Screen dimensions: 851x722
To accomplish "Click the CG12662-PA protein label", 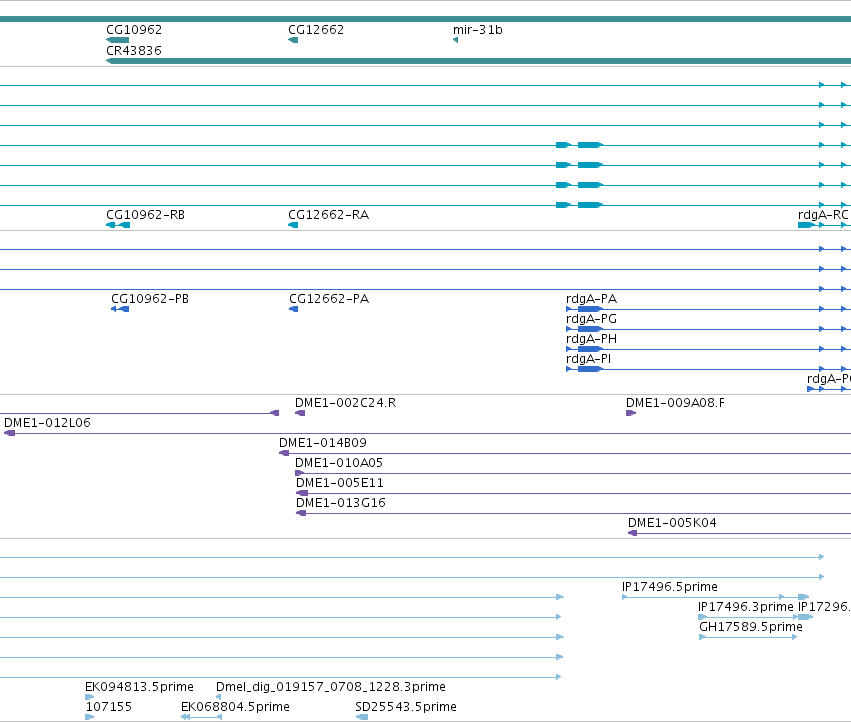I will point(329,299).
